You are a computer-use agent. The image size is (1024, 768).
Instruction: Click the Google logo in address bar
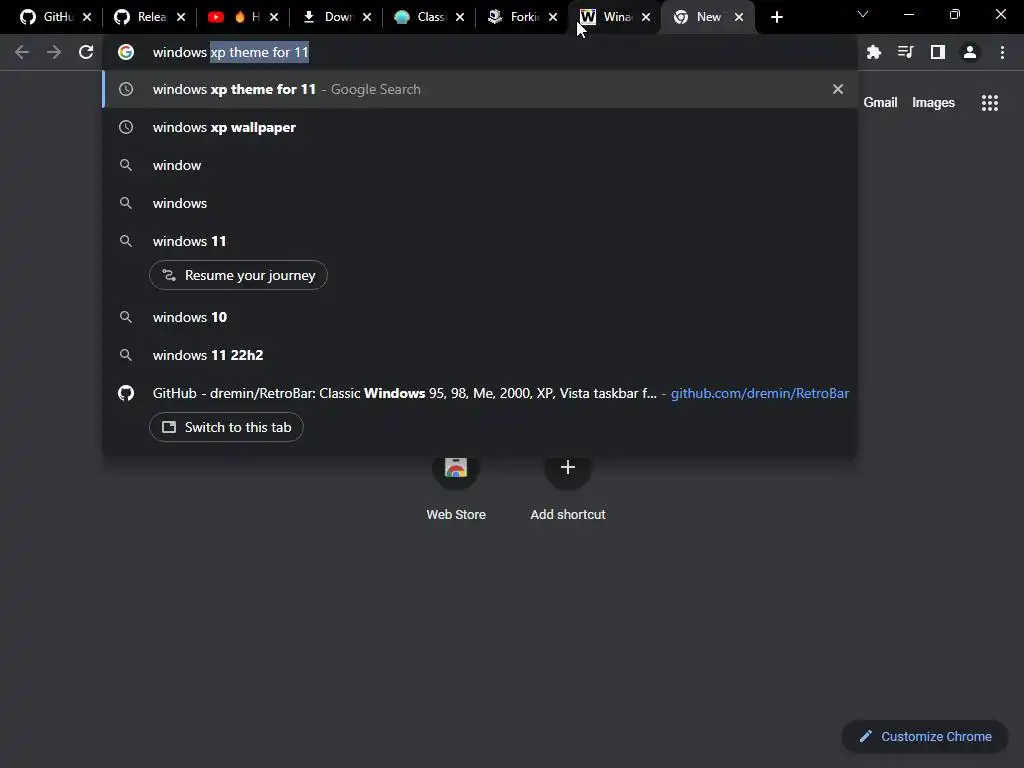(x=126, y=52)
